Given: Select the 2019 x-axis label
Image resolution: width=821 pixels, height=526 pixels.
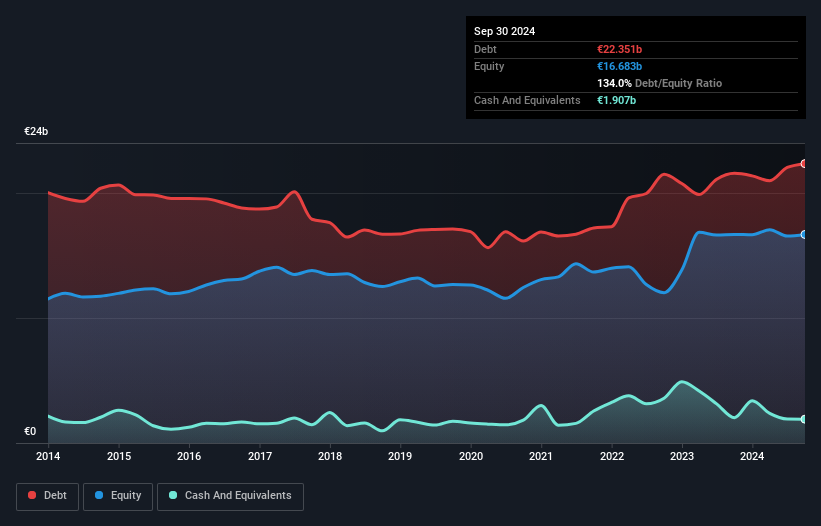Looking at the screenshot, I should click(x=400, y=456).
